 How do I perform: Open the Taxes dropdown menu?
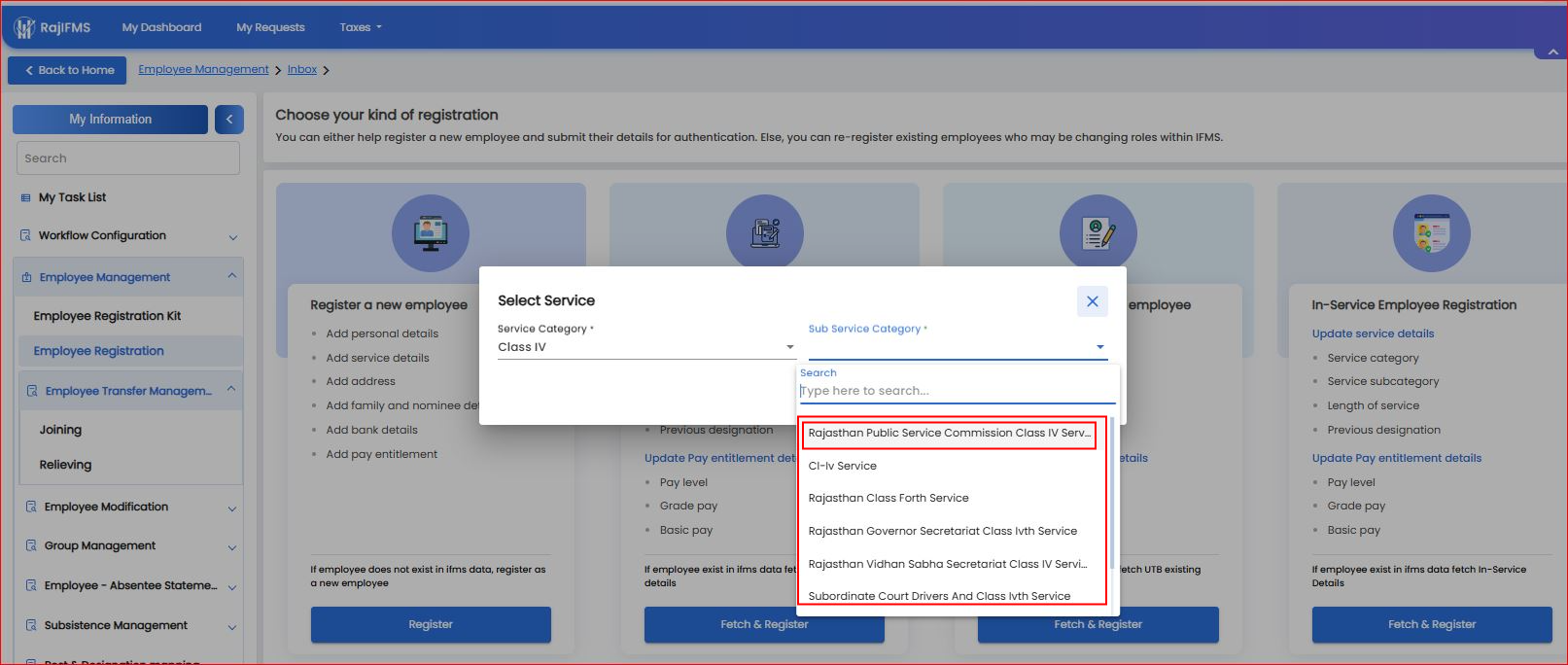[x=361, y=27]
